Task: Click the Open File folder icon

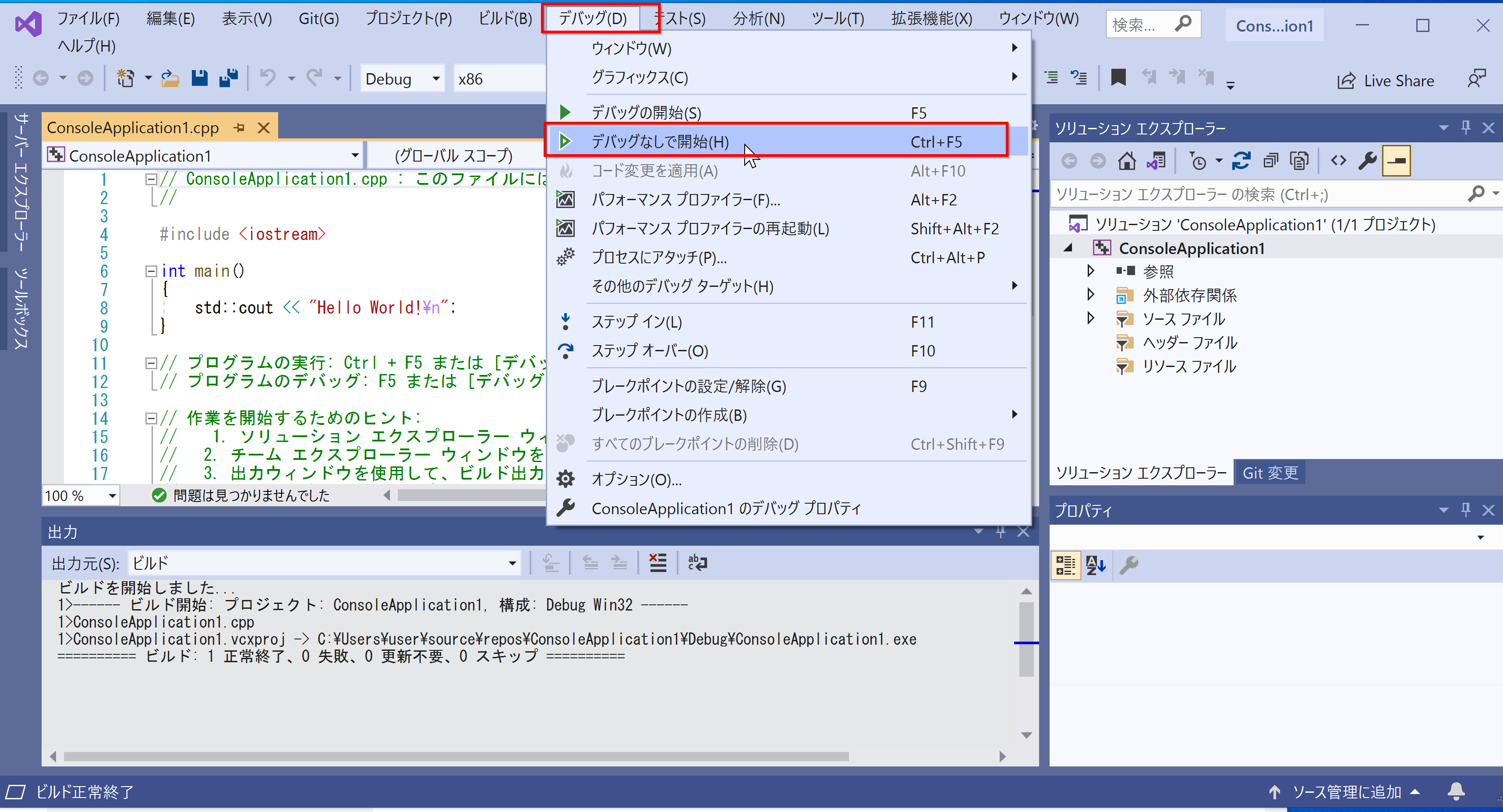Action: pos(170,78)
